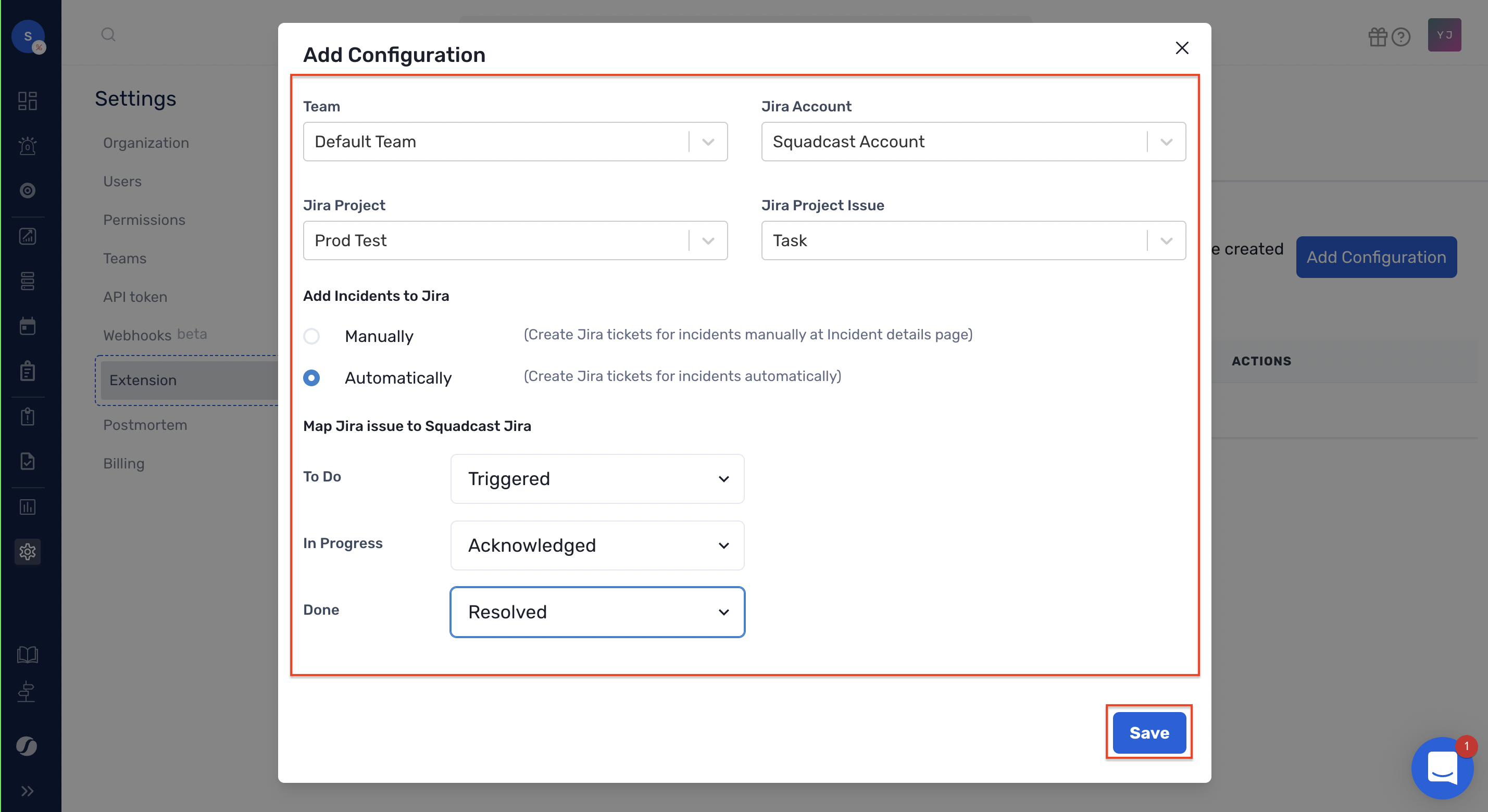Open the gift rewards icon in the top bar
Screen dimensions: 1488x812
coord(1378,37)
